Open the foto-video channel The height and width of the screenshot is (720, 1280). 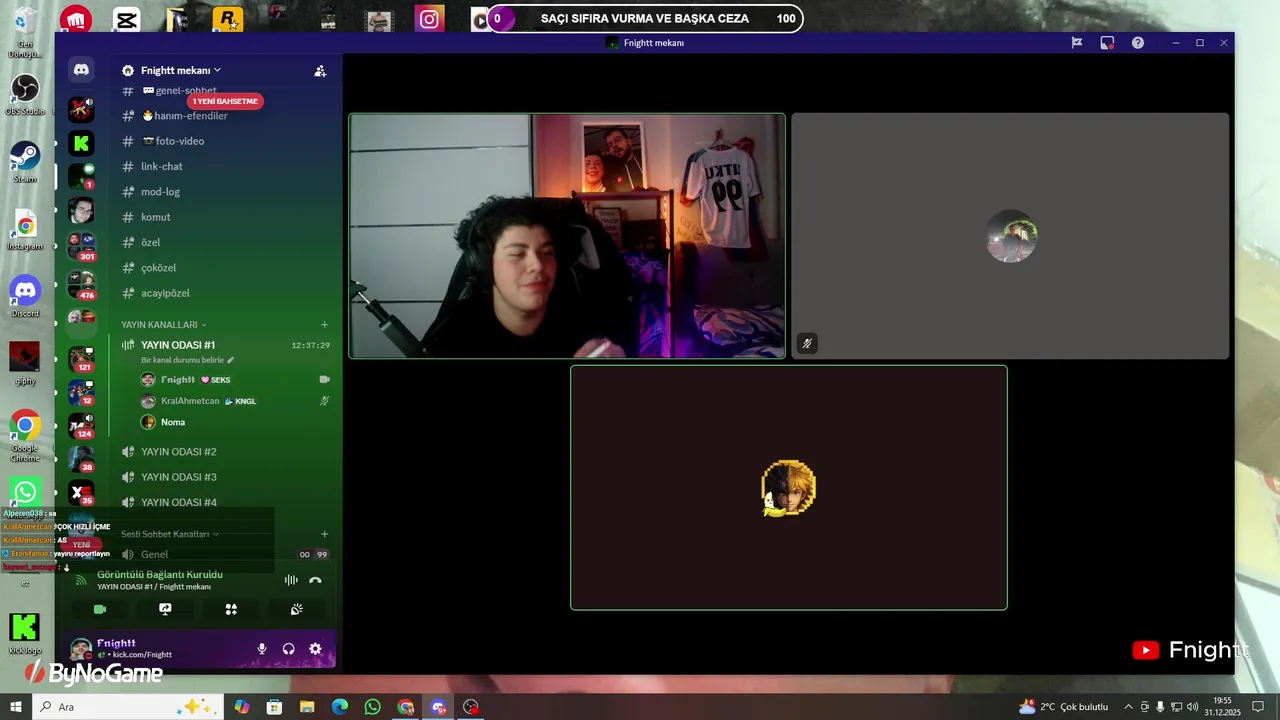[x=225, y=141]
